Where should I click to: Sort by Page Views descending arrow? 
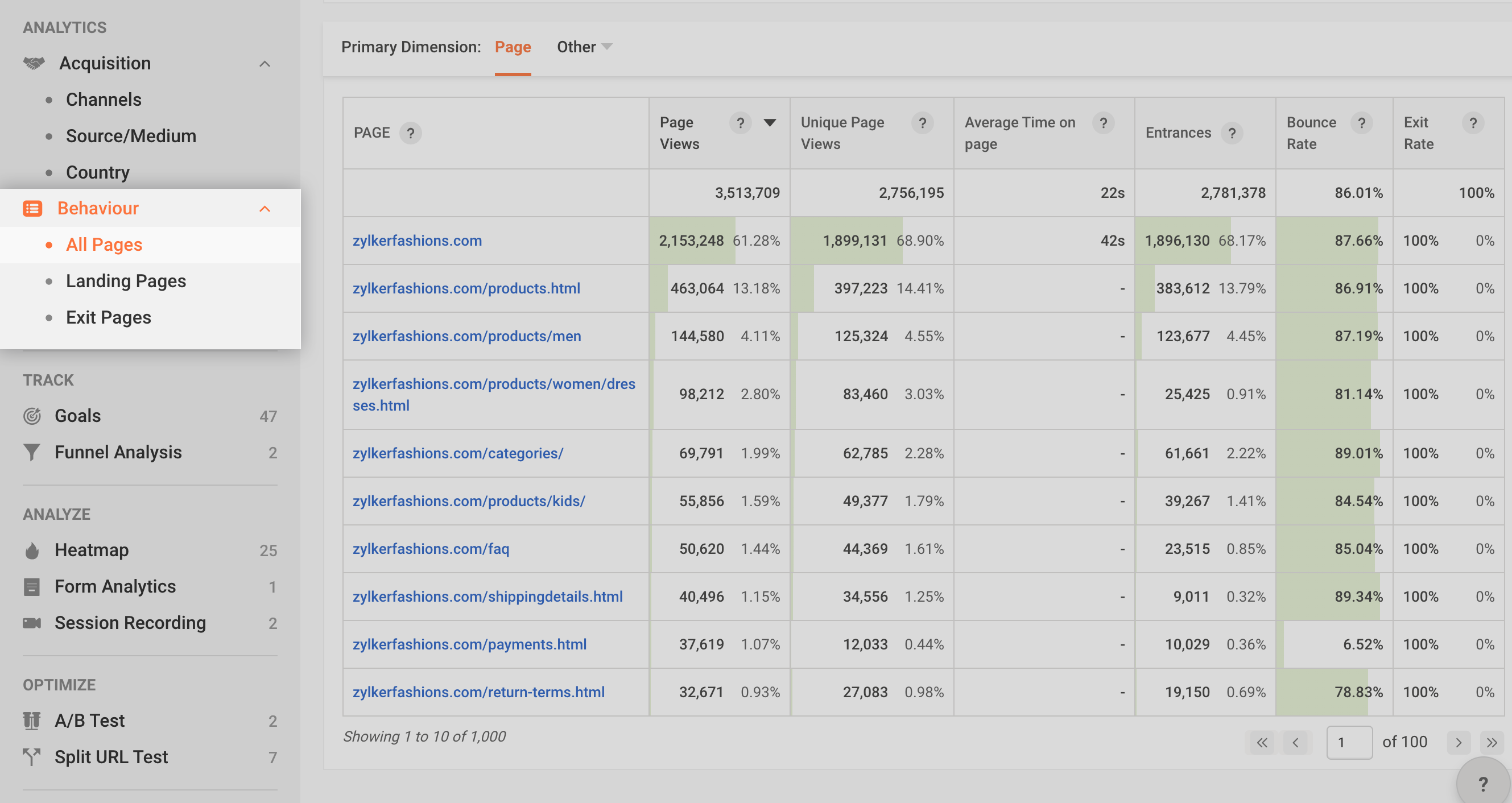pyautogui.click(x=770, y=123)
